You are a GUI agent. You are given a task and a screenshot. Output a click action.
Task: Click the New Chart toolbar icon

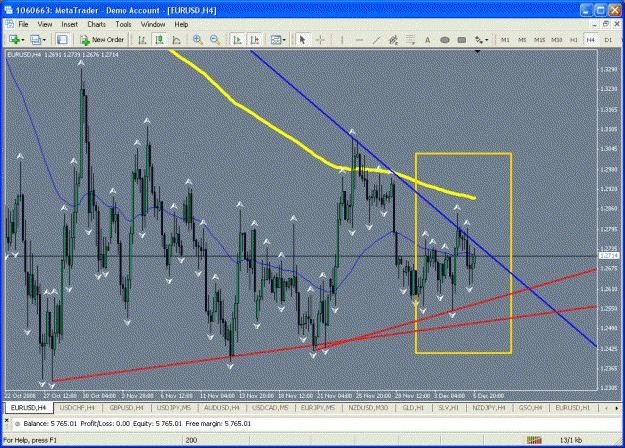coord(14,39)
